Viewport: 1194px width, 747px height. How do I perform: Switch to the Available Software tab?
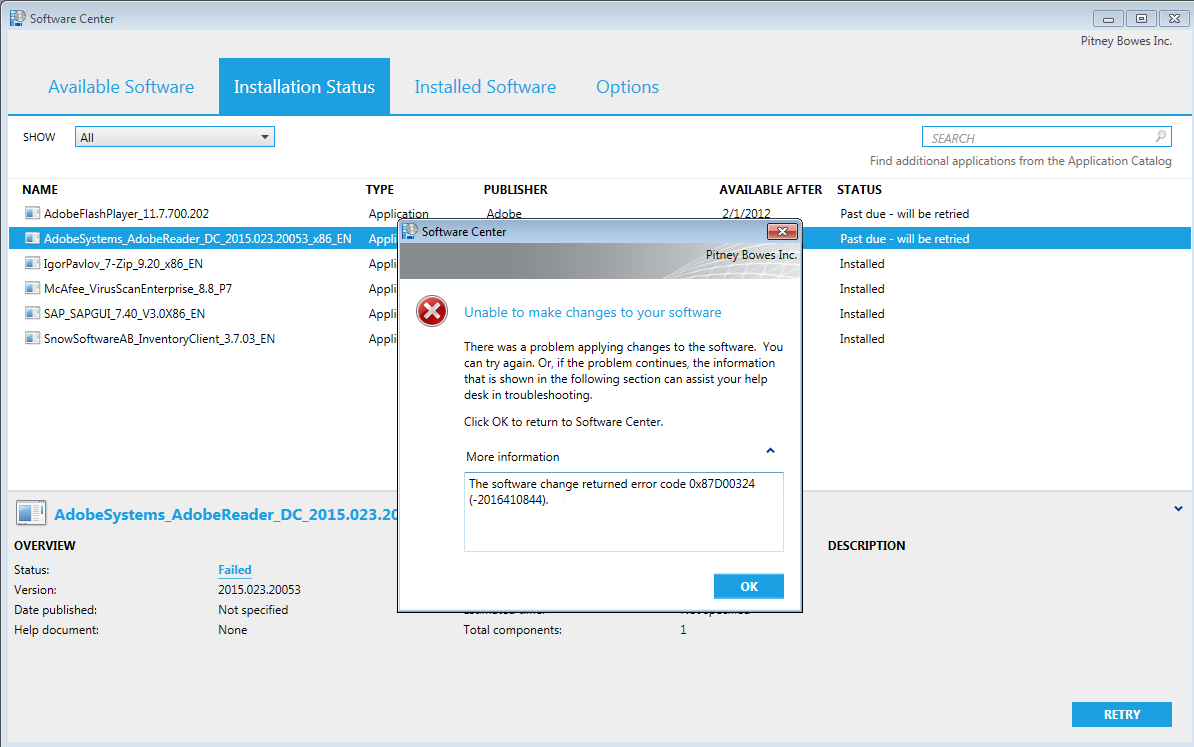(x=121, y=87)
